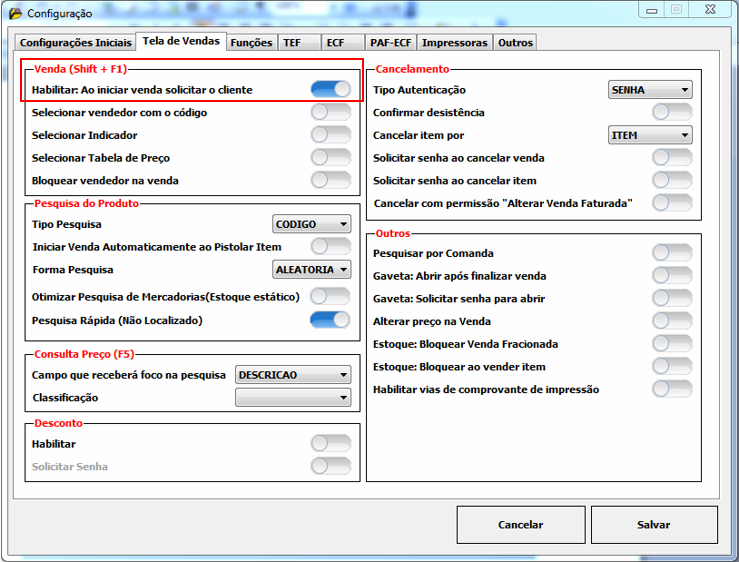The image size is (739, 562).
Task: Open the 'Tipo Pesquisa' CODIGO dropdown
Action: [x=312, y=225]
